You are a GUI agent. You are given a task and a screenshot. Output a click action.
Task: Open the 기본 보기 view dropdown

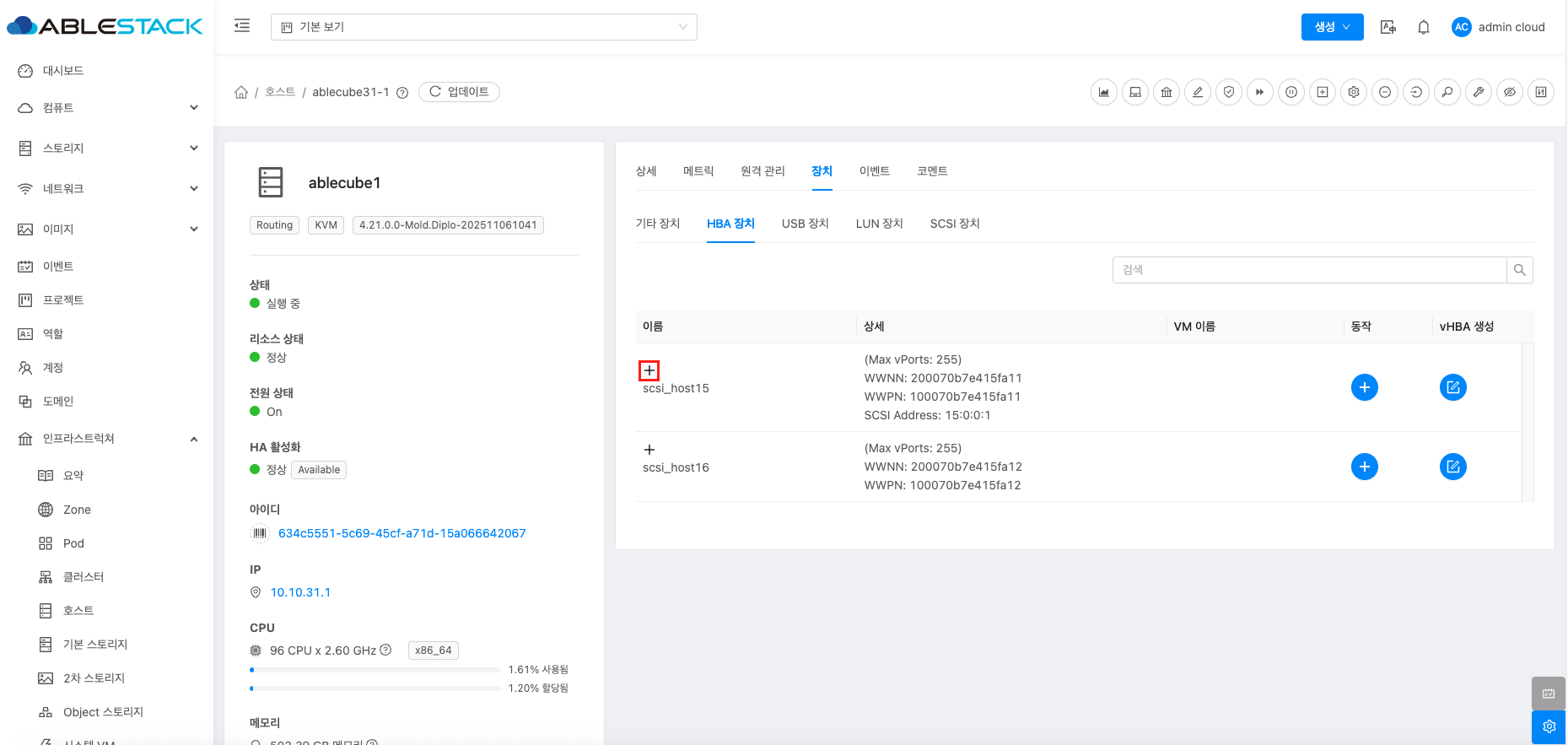coord(483,27)
